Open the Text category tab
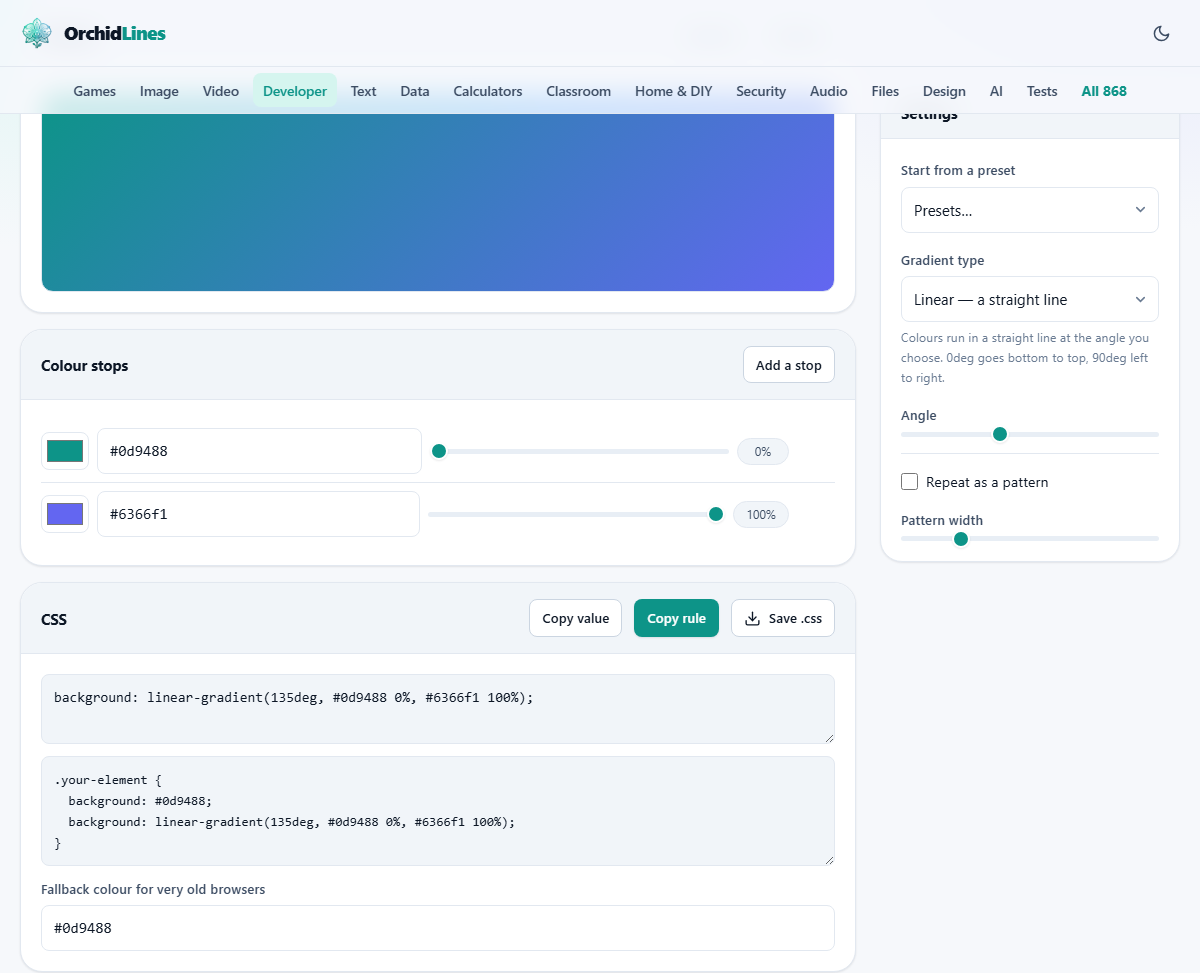Image resolution: width=1200 pixels, height=973 pixels. (x=363, y=91)
